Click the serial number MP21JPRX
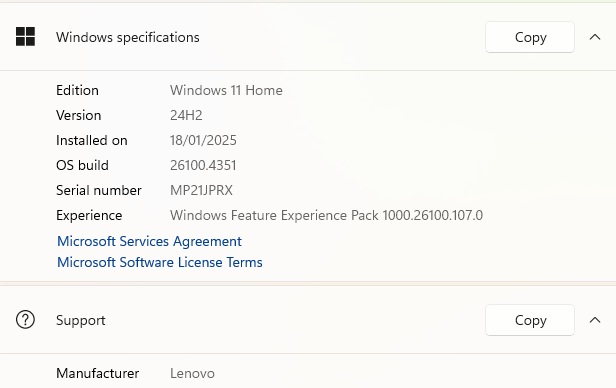616x388 pixels. point(201,190)
